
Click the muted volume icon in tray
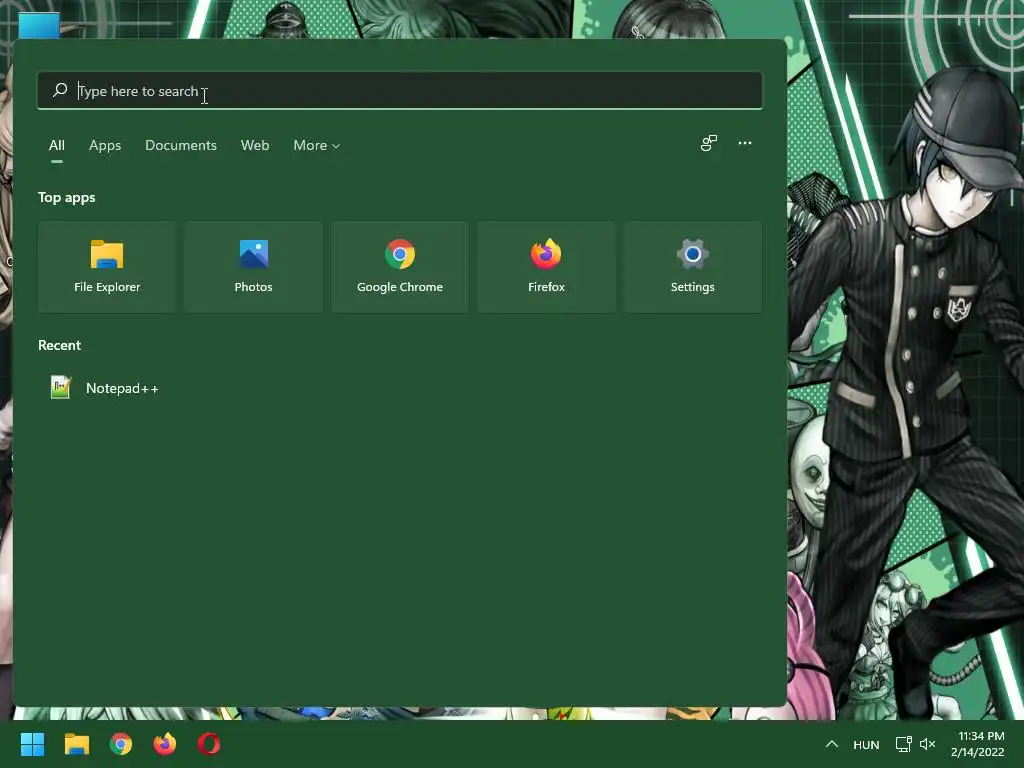927,744
